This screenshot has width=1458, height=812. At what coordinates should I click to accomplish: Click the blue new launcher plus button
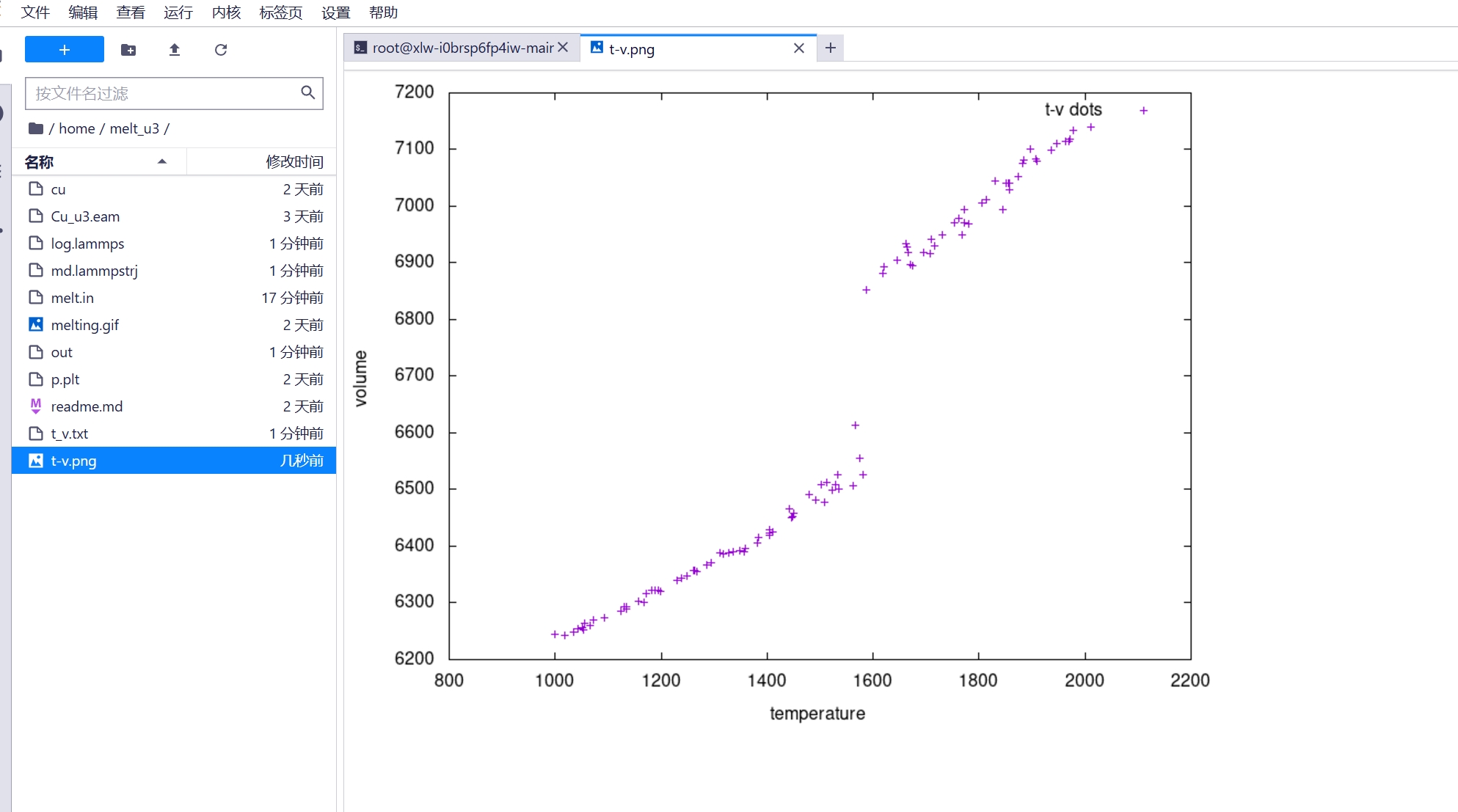tap(65, 50)
